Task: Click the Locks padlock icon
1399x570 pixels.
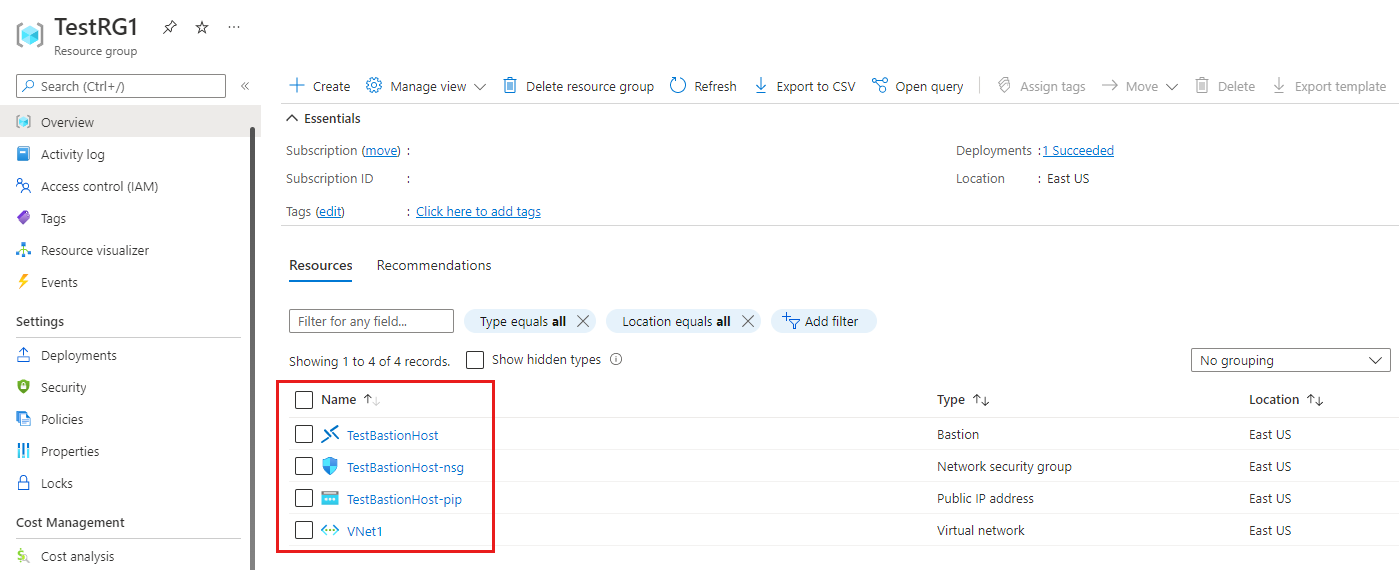Action: coord(24,483)
